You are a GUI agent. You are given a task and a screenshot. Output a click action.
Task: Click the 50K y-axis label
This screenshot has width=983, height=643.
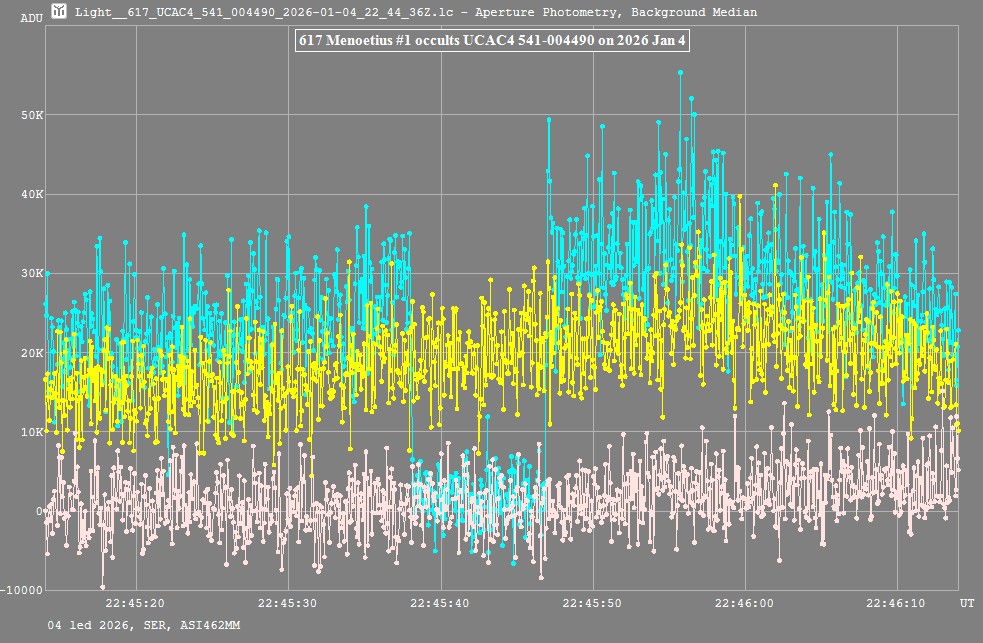(x=32, y=115)
